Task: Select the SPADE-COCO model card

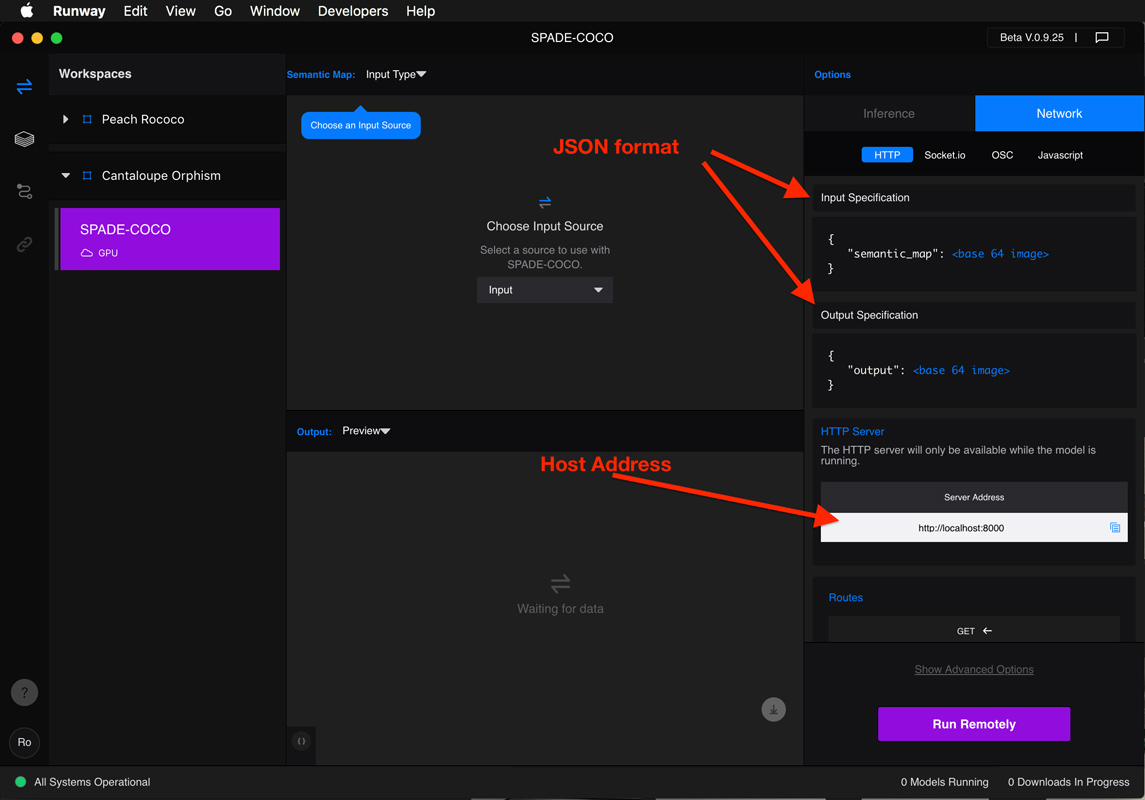Action: (x=169, y=239)
